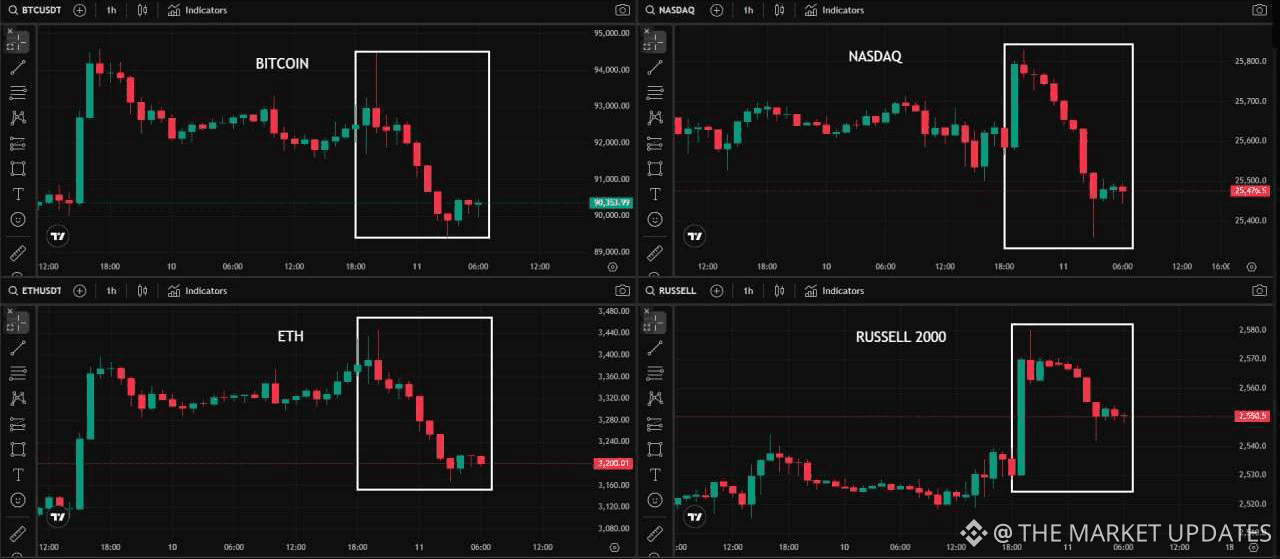Viewport: 1280px width, 559px height.
Task: Open emoji icons tool in BTCUSDT chart
Action: pyautogui.click(x=18, y=219)
